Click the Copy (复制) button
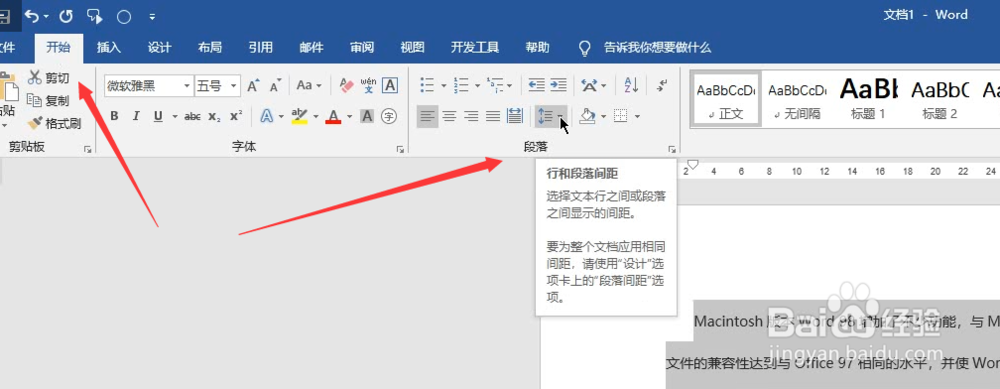 (49, 100)
